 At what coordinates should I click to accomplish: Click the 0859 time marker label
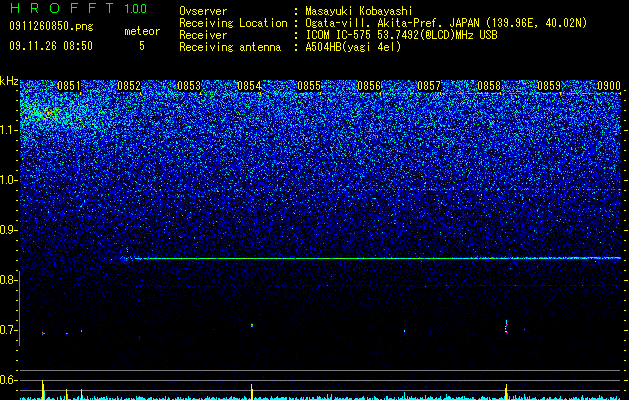point(549,86)
